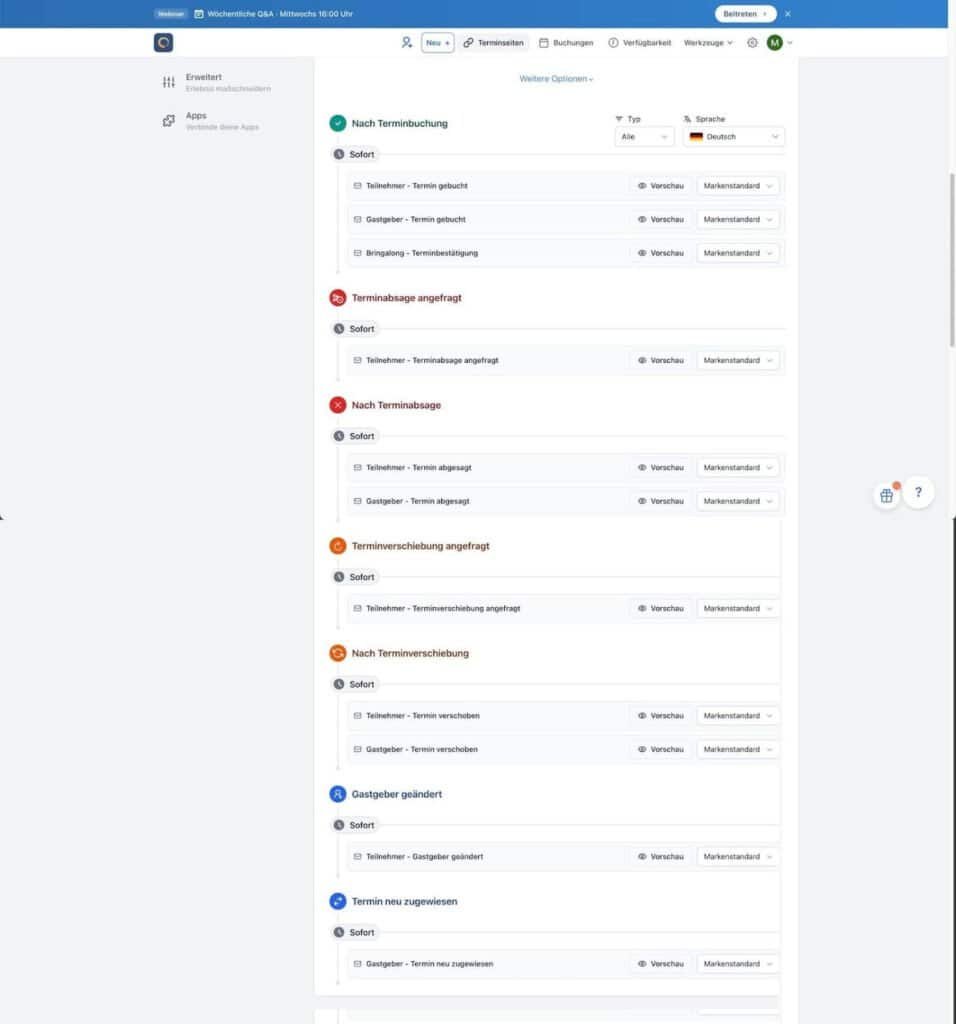Show Vorschau of Gastgeber - Termin abgesagt

(660, 500)
